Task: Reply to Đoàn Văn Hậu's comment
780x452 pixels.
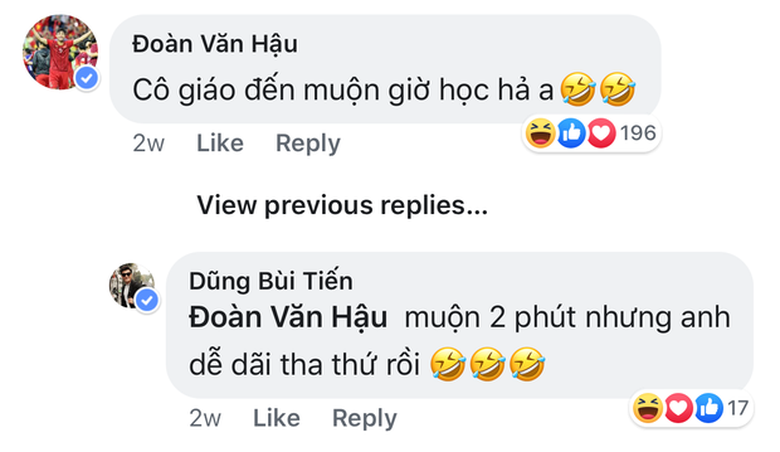Action: pos(308,143)
